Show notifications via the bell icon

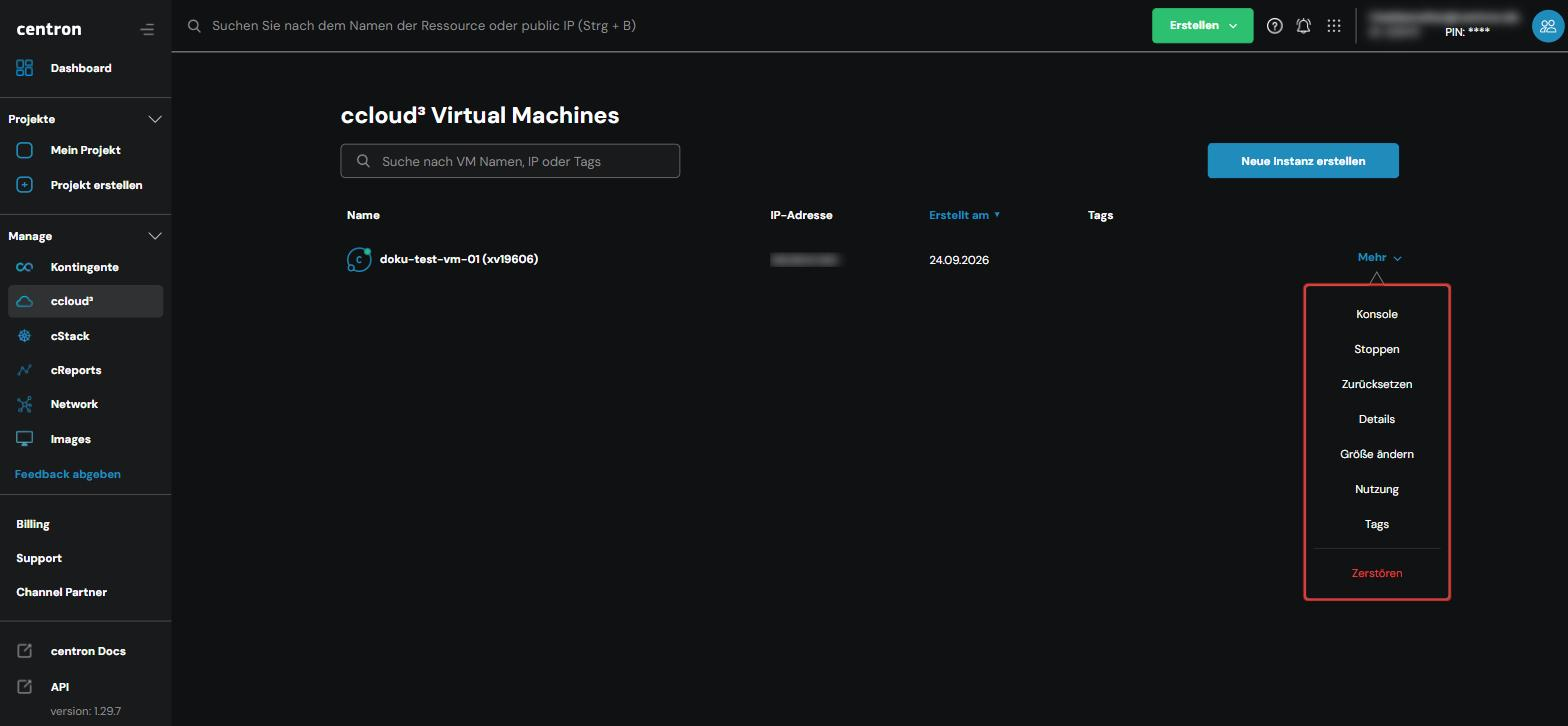point(1304,26)
